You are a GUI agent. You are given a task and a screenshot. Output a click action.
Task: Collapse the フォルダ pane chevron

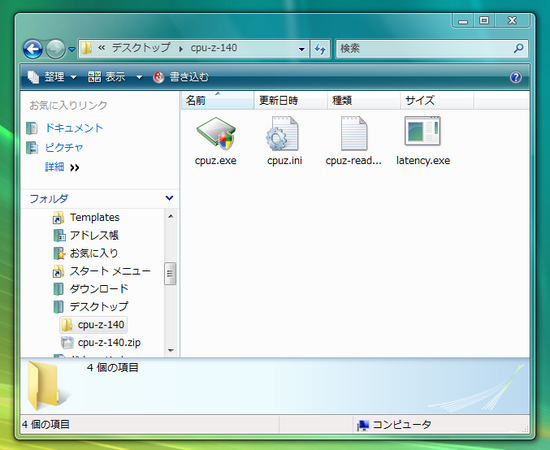click(x=169, y=198)
